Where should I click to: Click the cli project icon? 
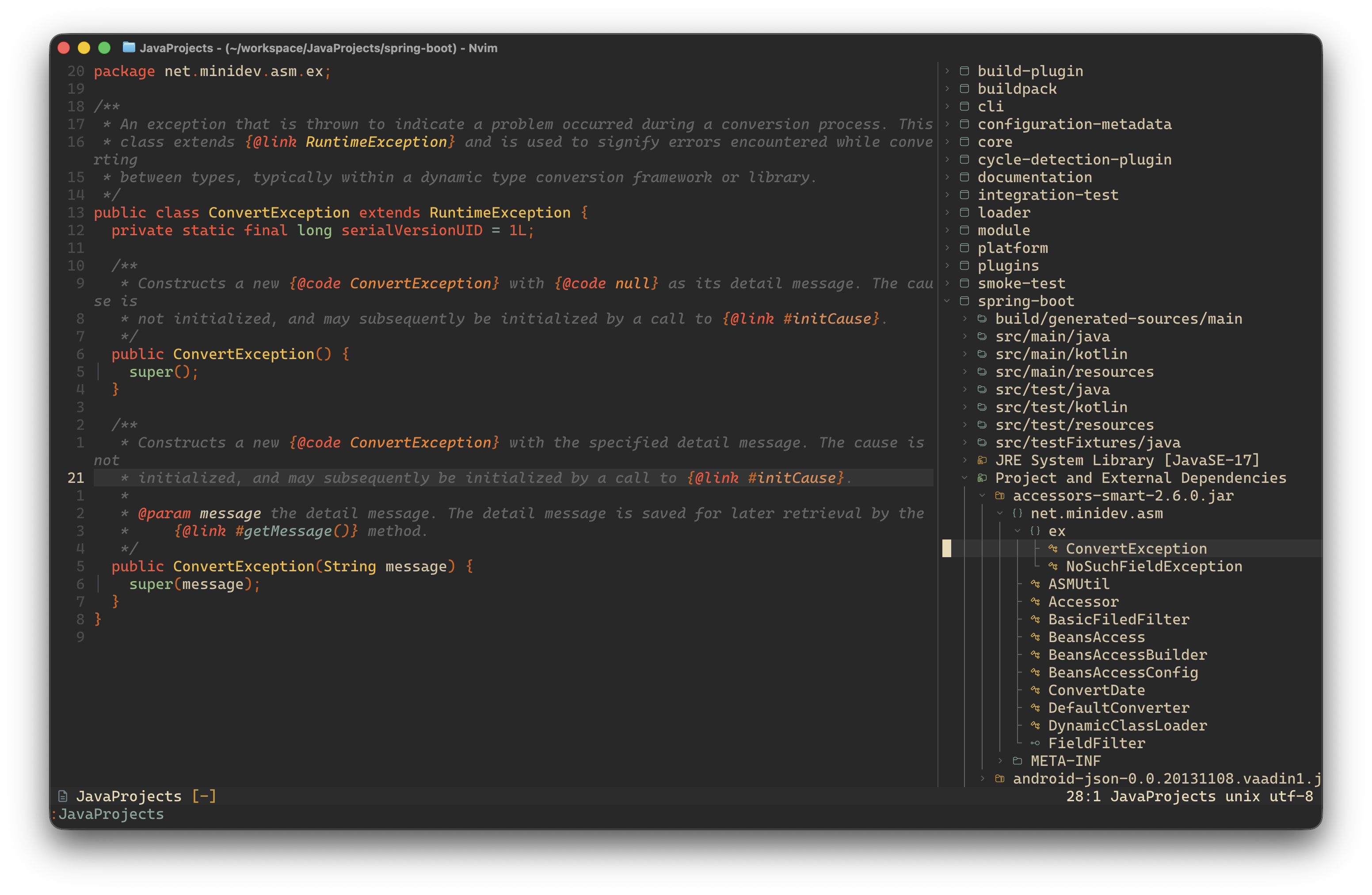(x=964, y=106)
